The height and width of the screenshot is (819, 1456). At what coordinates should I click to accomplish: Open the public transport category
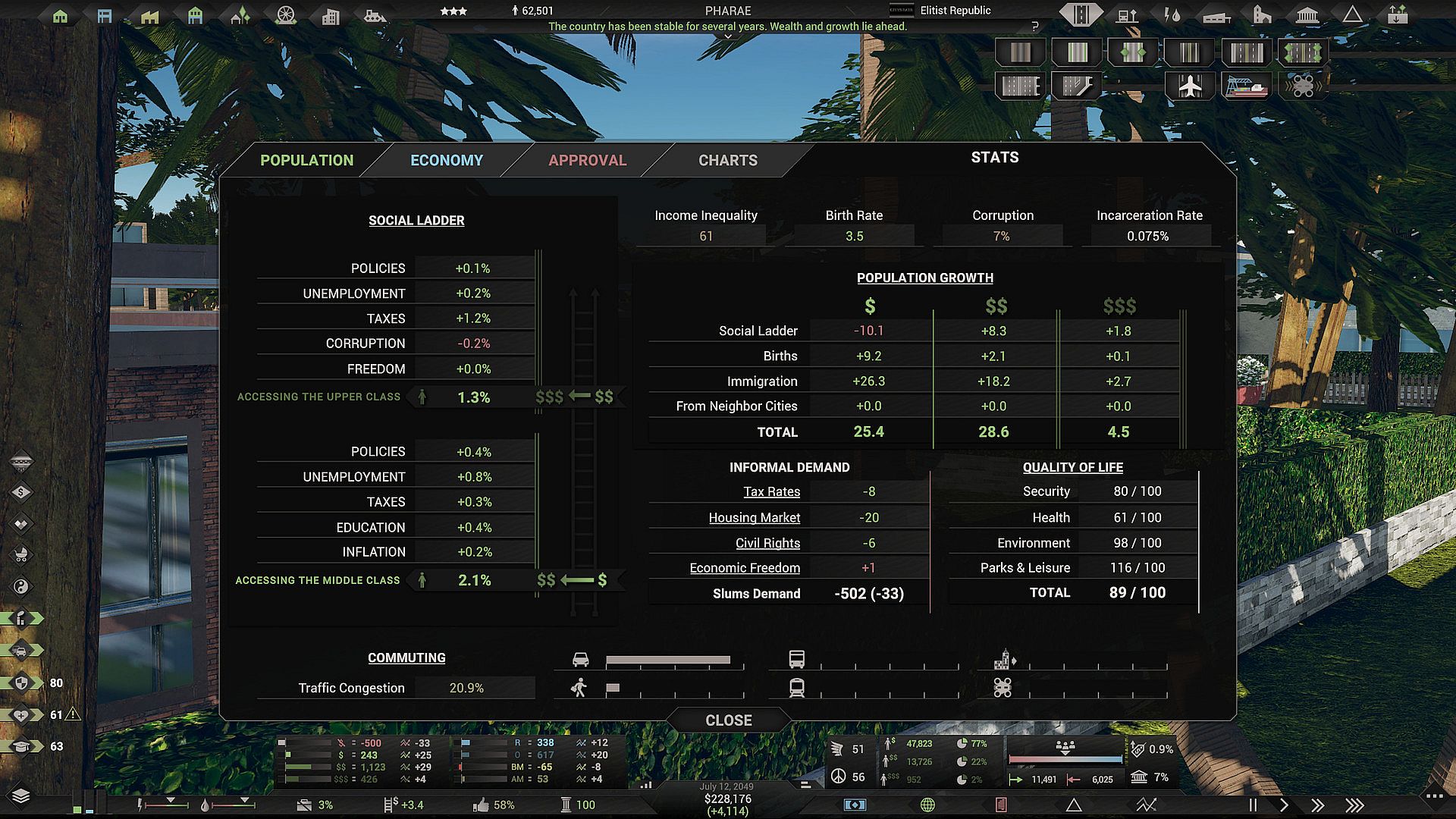tap(1127, 14)
